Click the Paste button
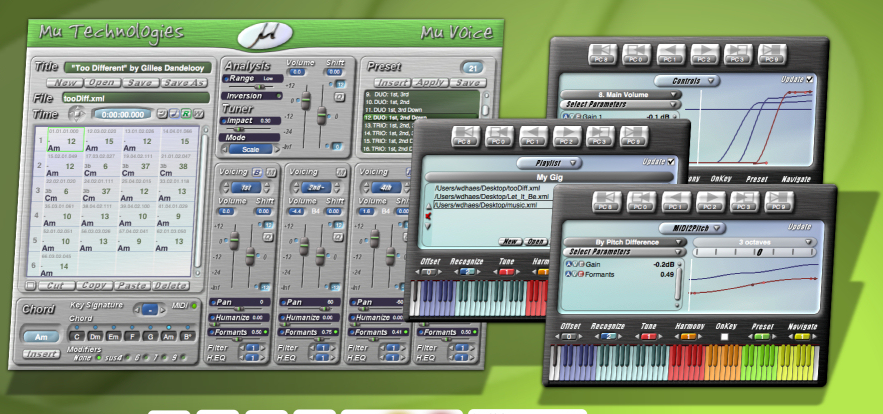The width and height of the screenshot is (883, 414). click(x=132, y=286)
